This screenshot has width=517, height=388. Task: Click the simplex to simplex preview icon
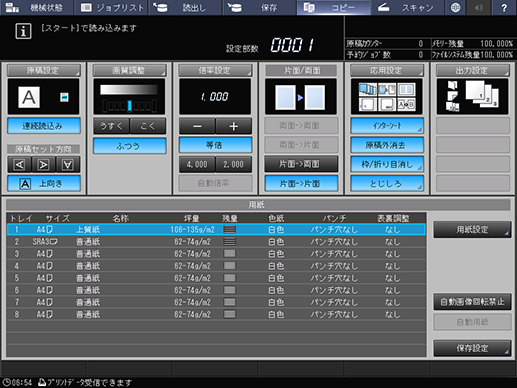(x=301, y=97)
